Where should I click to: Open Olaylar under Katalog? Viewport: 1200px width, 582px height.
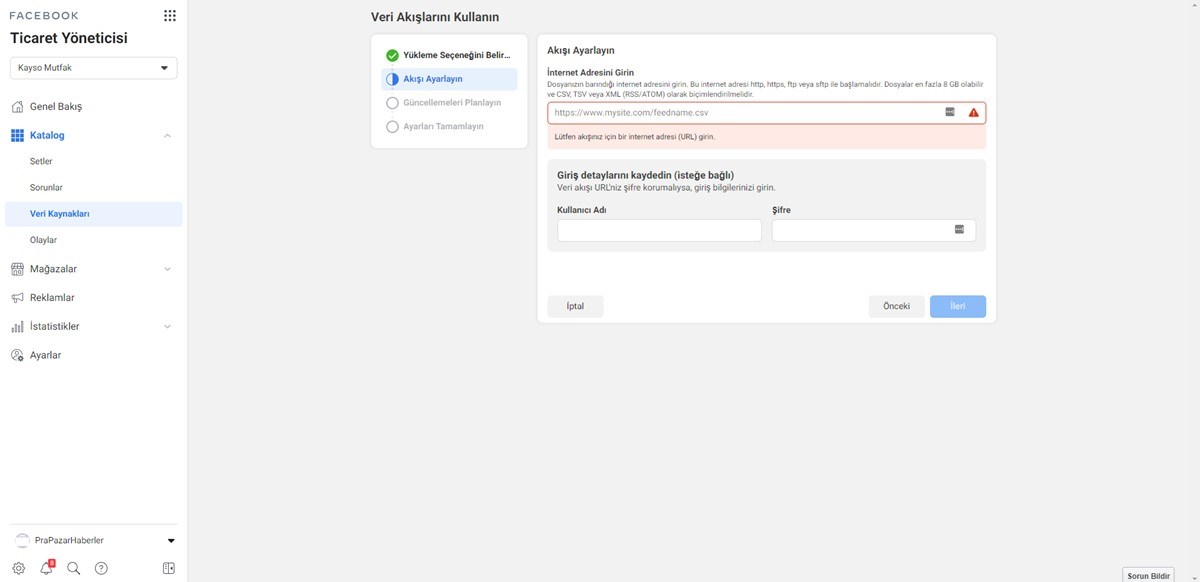tap(43, 240)
